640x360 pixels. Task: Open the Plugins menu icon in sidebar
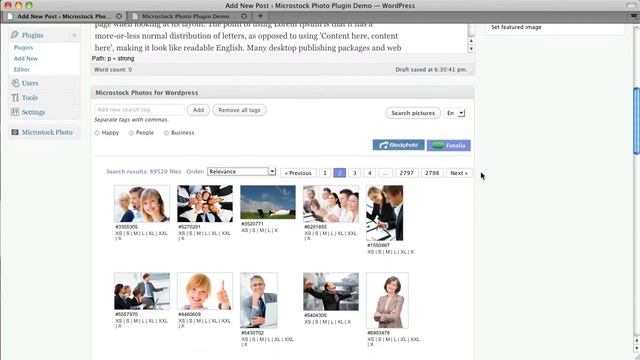point(15,35)
